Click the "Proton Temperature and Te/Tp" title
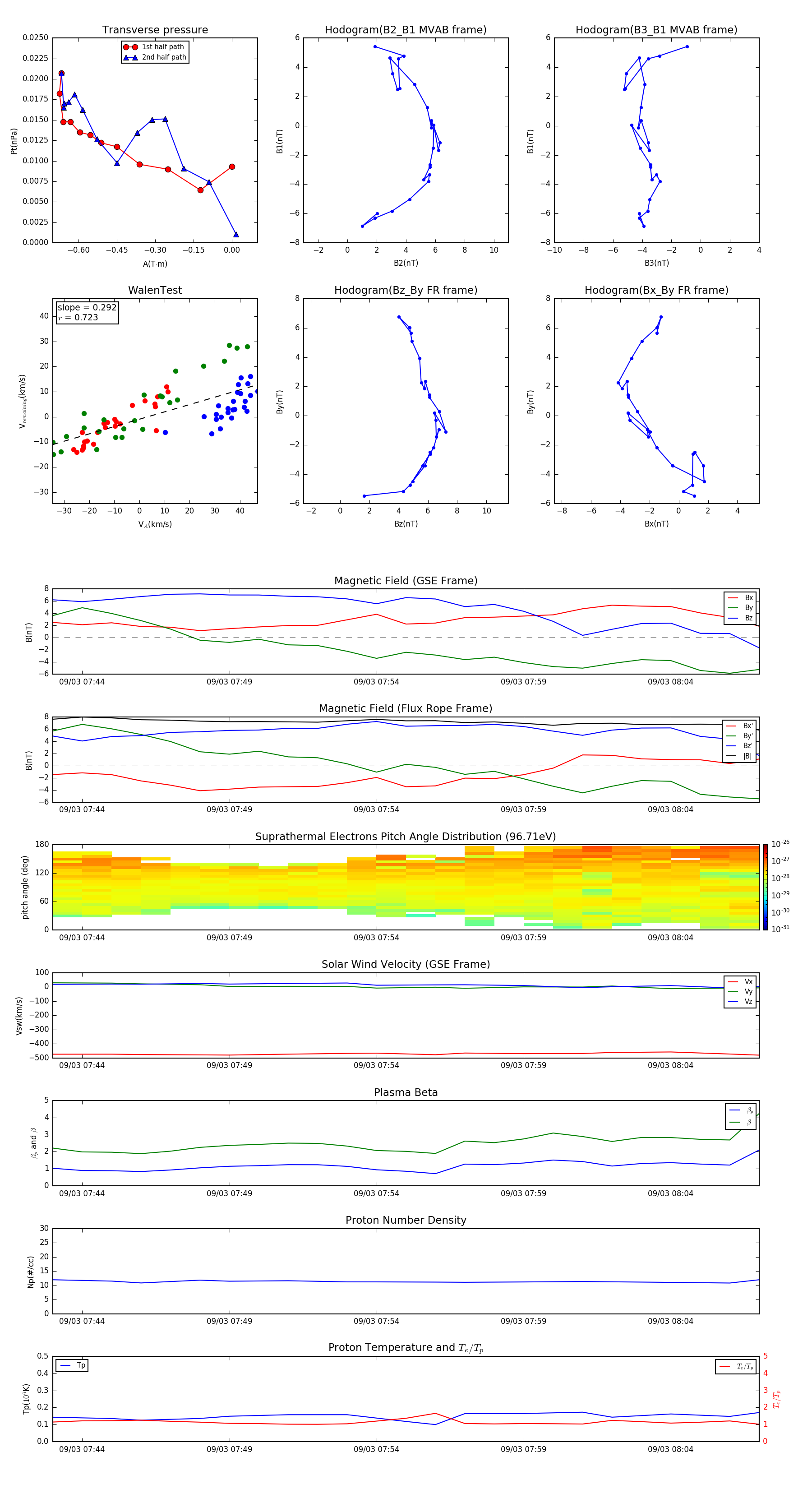812x1489 pixels. click(406, 1347)
